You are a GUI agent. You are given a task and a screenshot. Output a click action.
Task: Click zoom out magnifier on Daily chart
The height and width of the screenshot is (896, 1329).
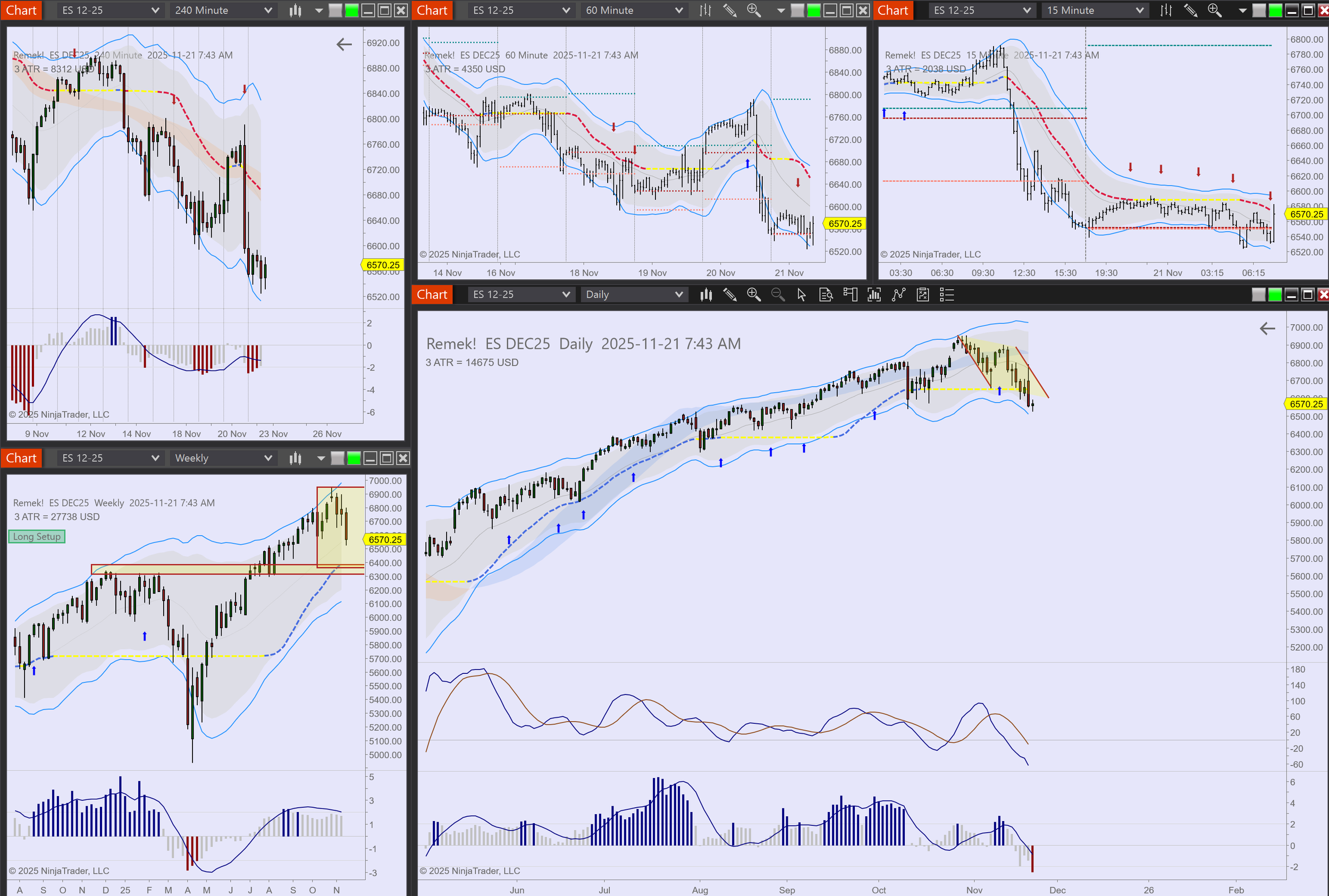[x=778, y=294]
